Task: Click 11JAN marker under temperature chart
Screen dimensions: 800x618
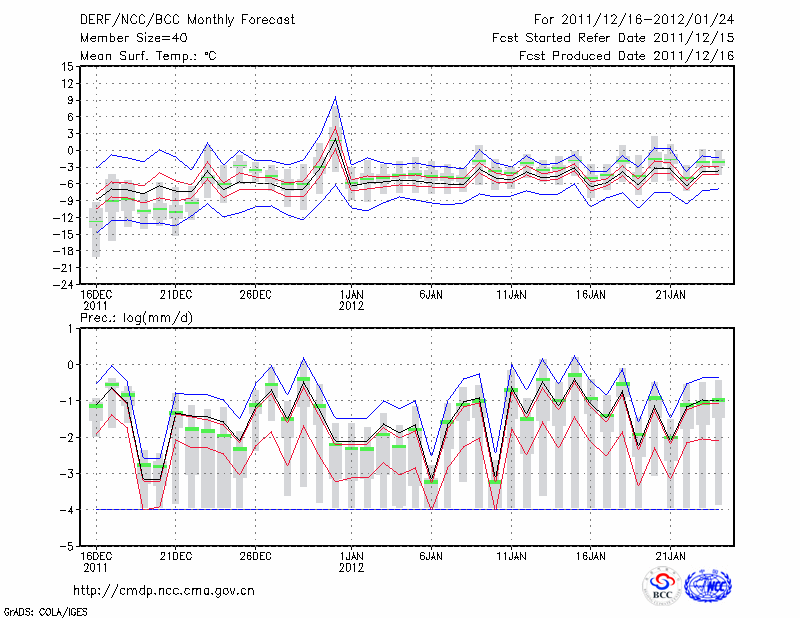Action: tap(511, 295)
